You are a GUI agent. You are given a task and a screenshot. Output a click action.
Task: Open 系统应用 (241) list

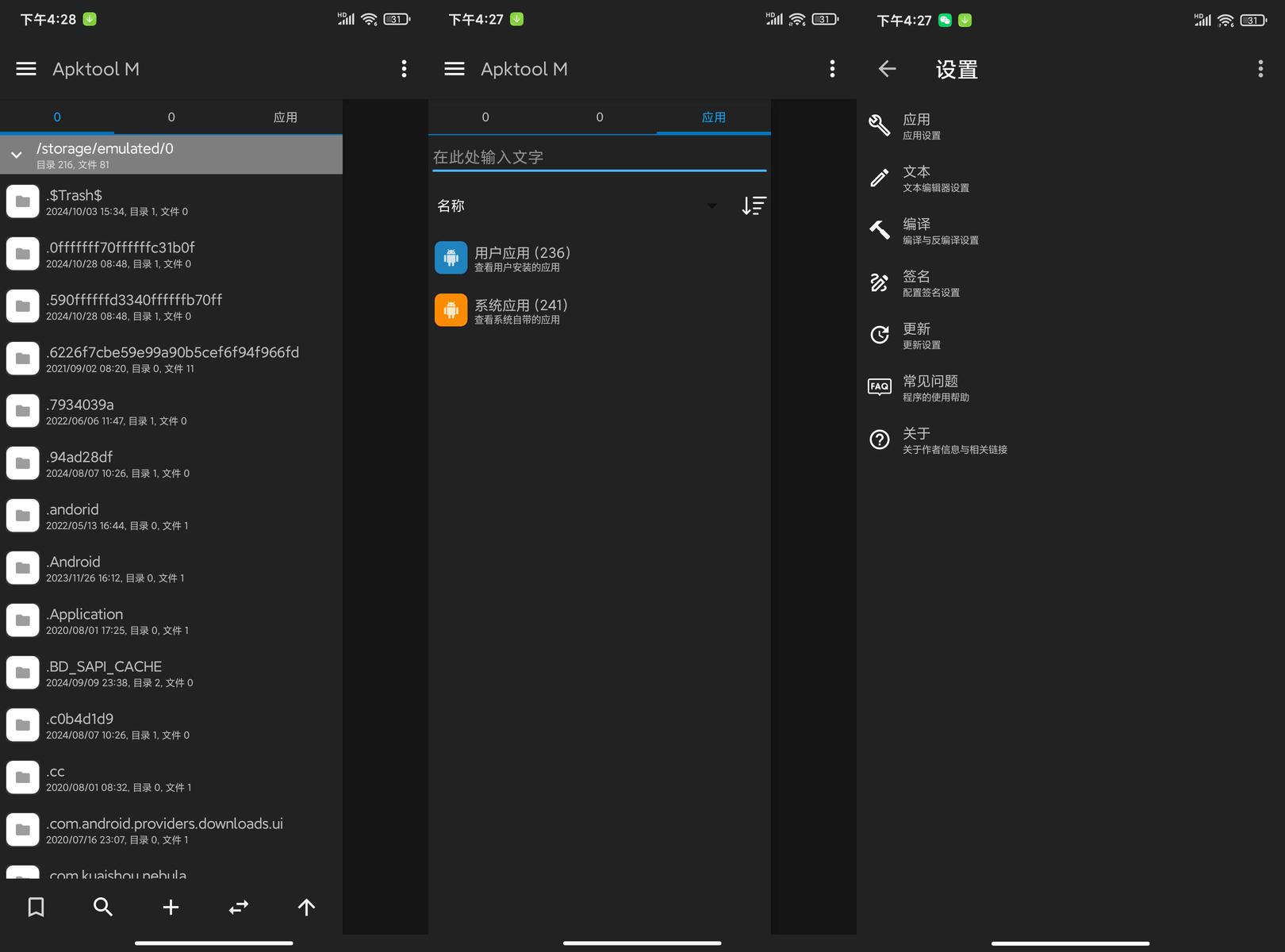(600, 310)
